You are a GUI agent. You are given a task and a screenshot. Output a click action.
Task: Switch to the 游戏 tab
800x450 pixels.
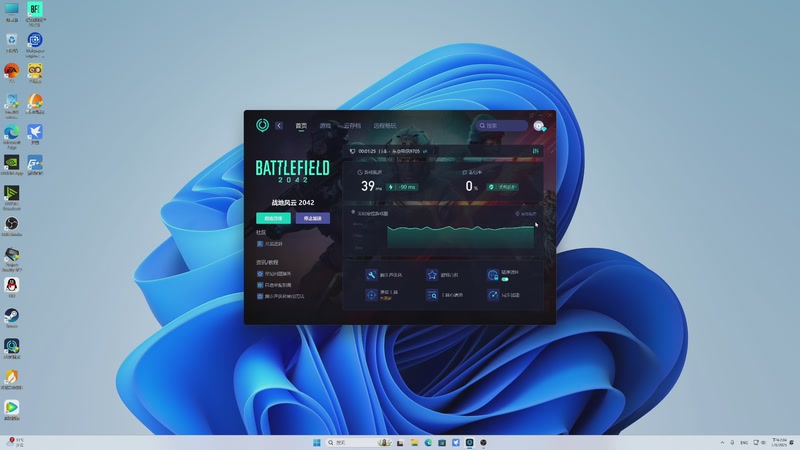coord(326,126)
